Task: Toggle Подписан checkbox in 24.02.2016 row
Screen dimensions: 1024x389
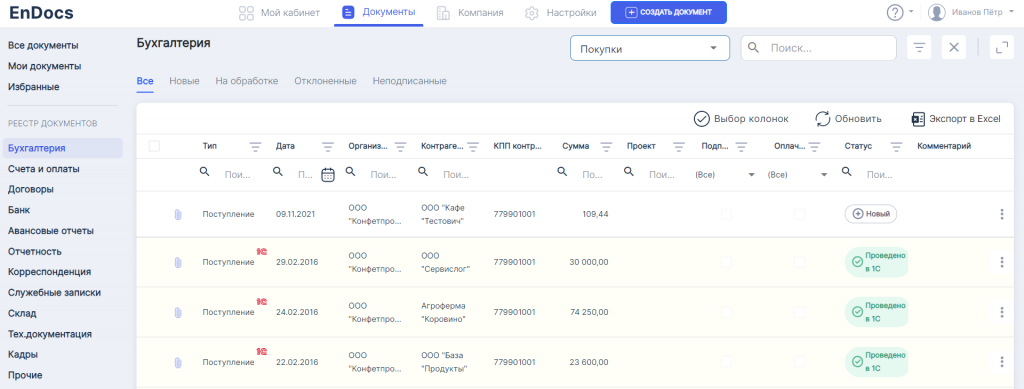Action: pyautogui.click(x=726, y=313)
